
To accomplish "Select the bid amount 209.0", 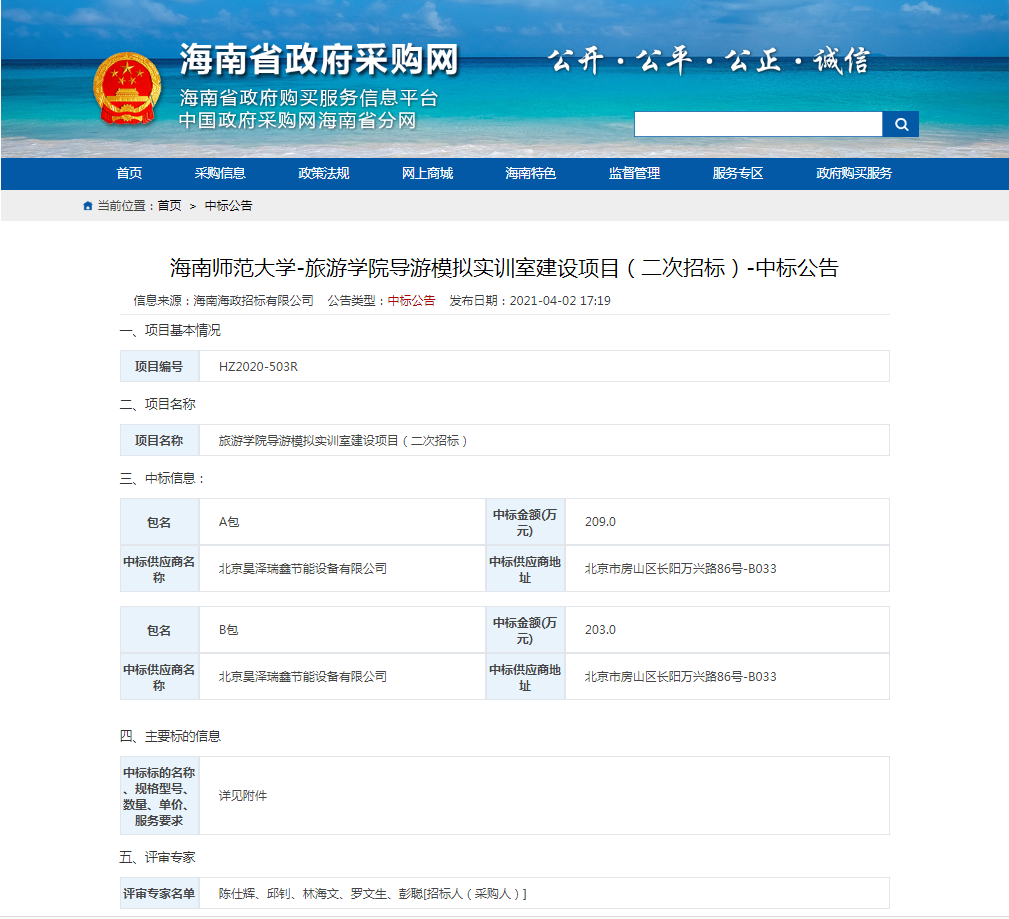I will 600,522.
